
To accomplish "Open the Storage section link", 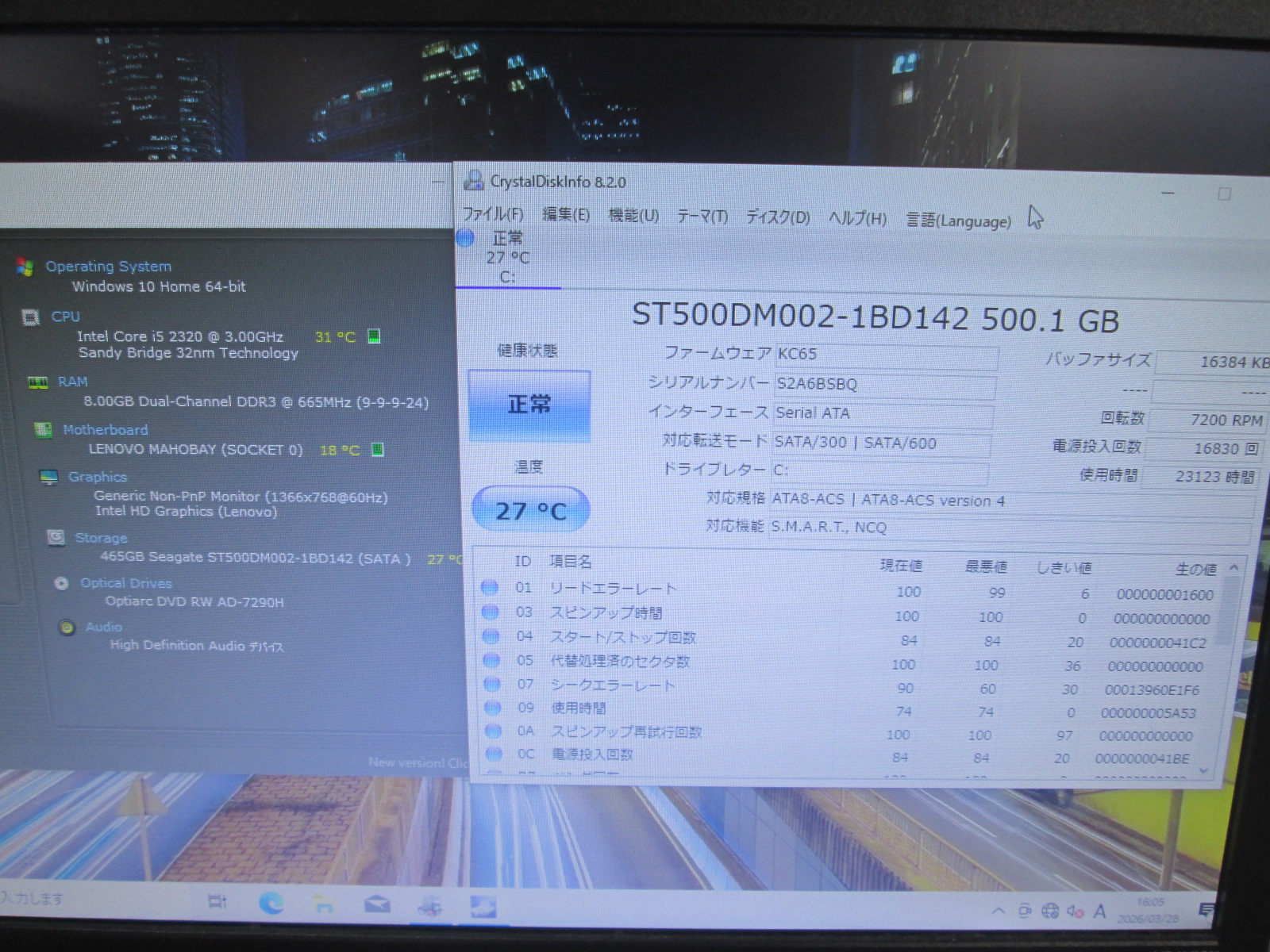I will (101, 538).
